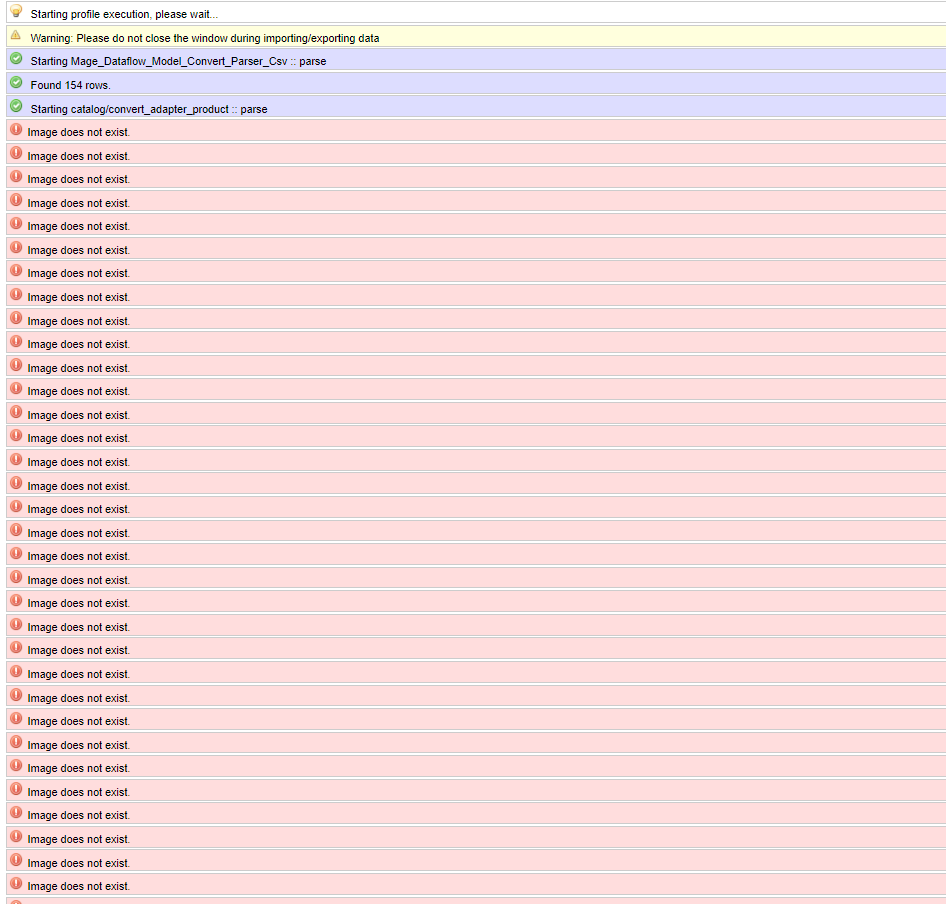Viewport: 946px width, 904px height.
Task: Click the partially visible error icon at bottom
Action: pos(16,902)
